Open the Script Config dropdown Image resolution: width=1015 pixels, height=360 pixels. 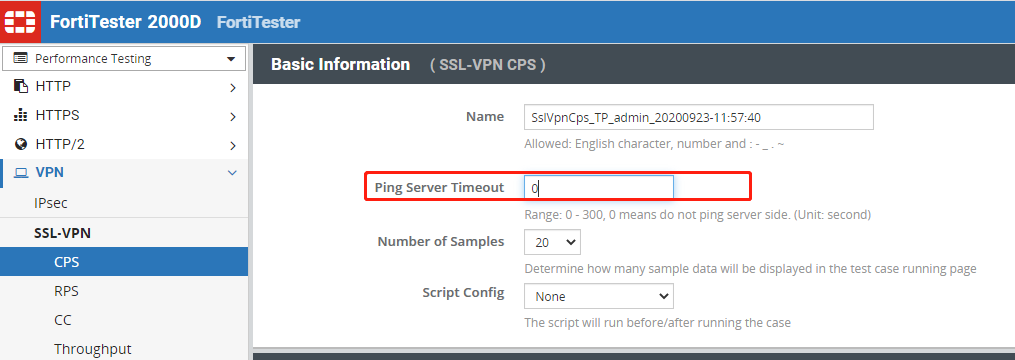click(599, 296)
